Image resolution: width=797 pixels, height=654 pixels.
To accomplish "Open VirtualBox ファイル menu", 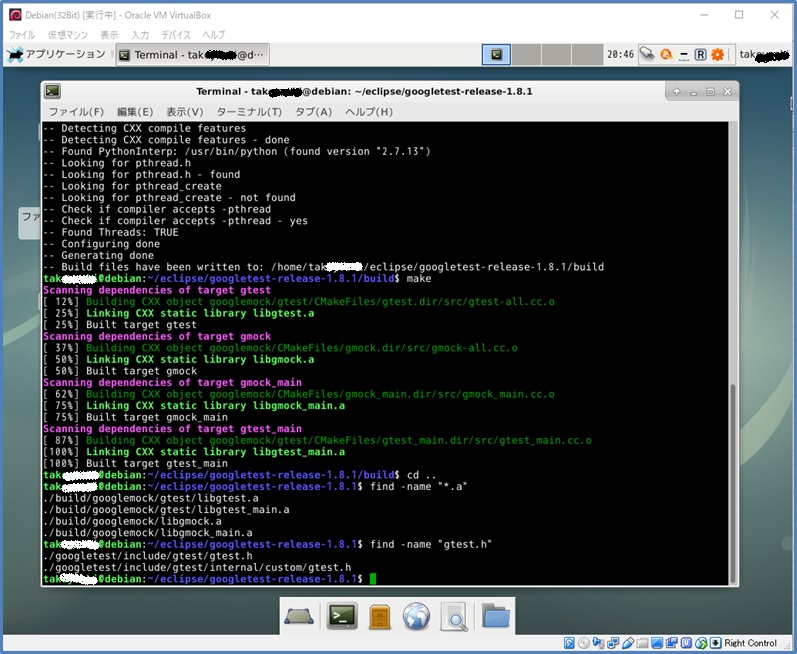I will pos(22,35).
